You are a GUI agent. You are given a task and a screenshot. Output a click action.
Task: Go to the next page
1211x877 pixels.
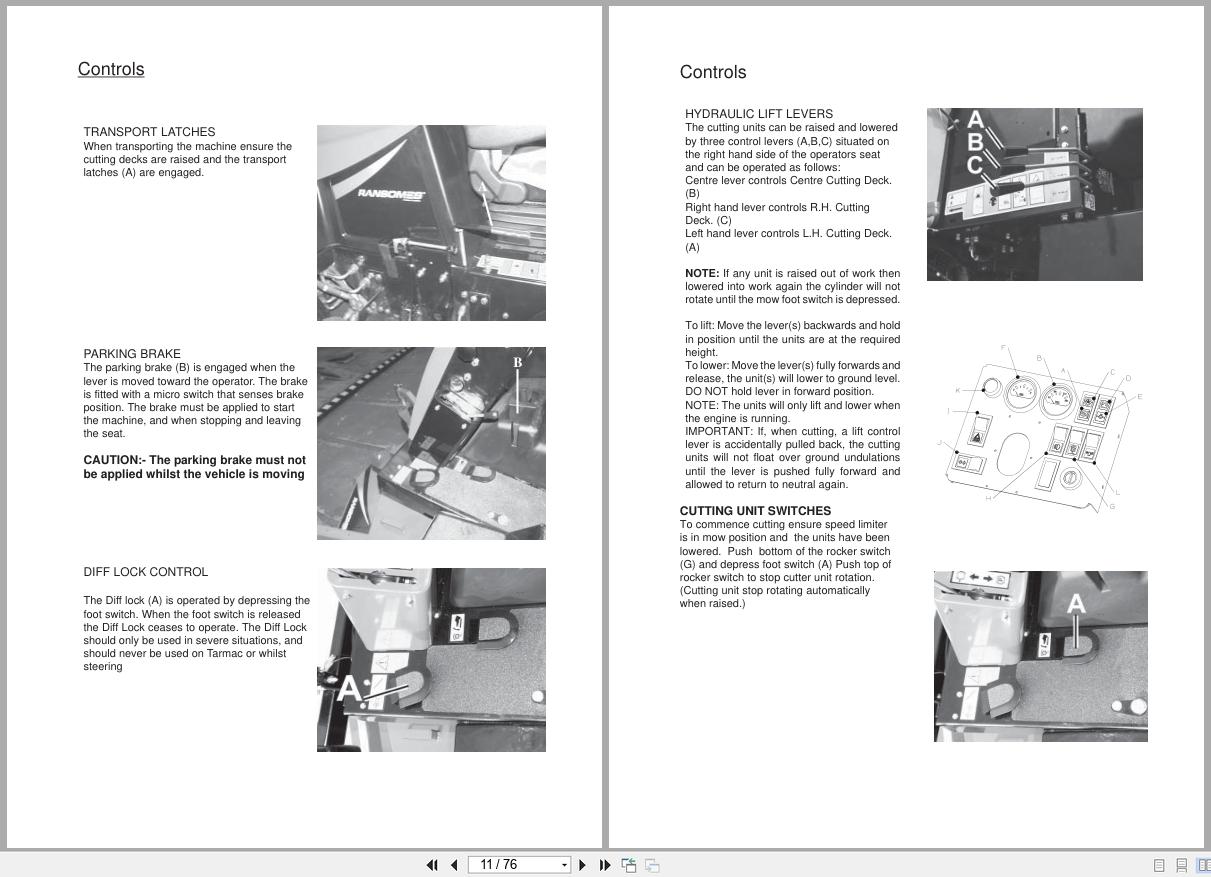(583, 865)
